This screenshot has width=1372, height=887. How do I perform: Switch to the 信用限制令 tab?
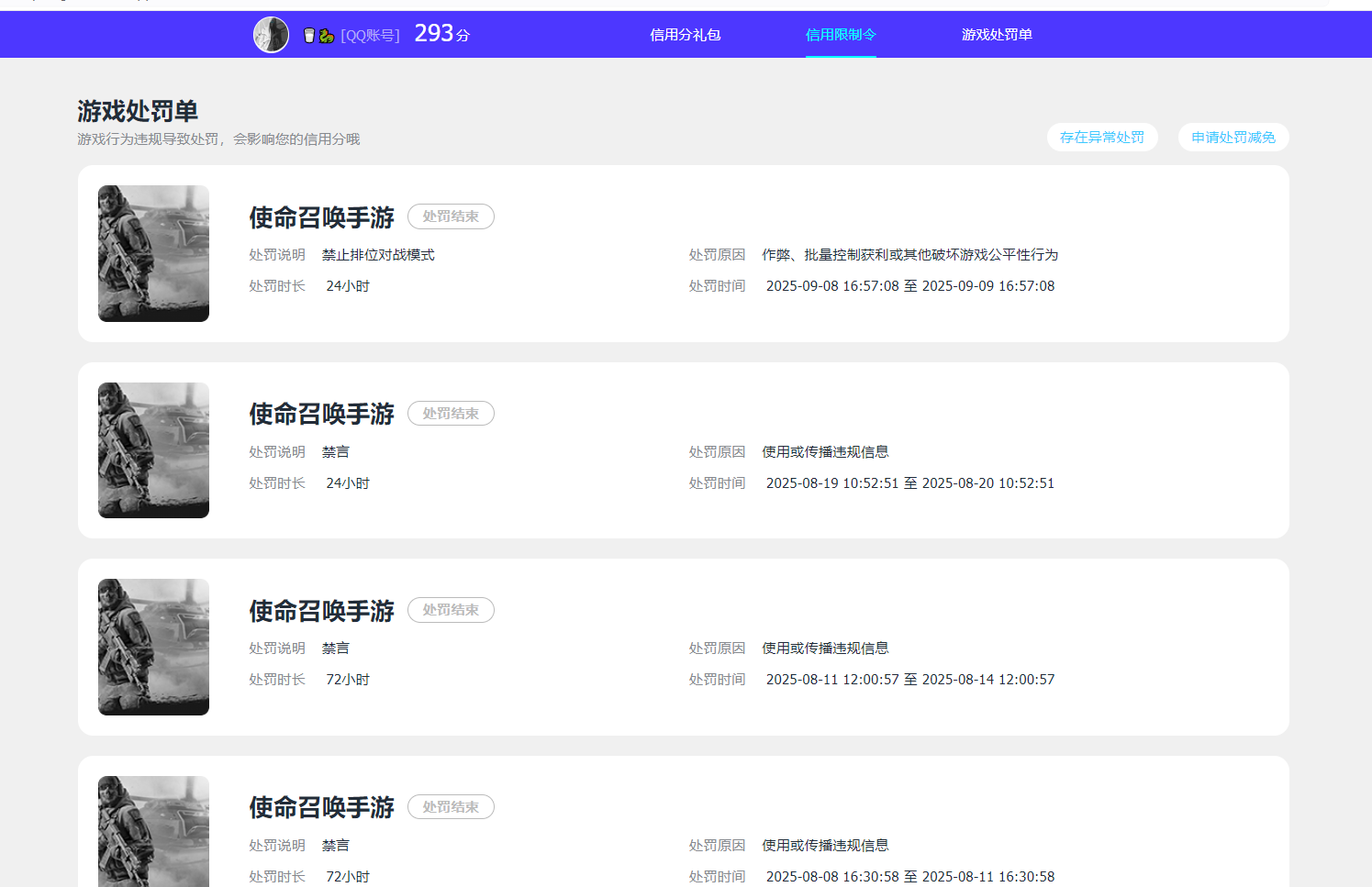click(841, 35)
